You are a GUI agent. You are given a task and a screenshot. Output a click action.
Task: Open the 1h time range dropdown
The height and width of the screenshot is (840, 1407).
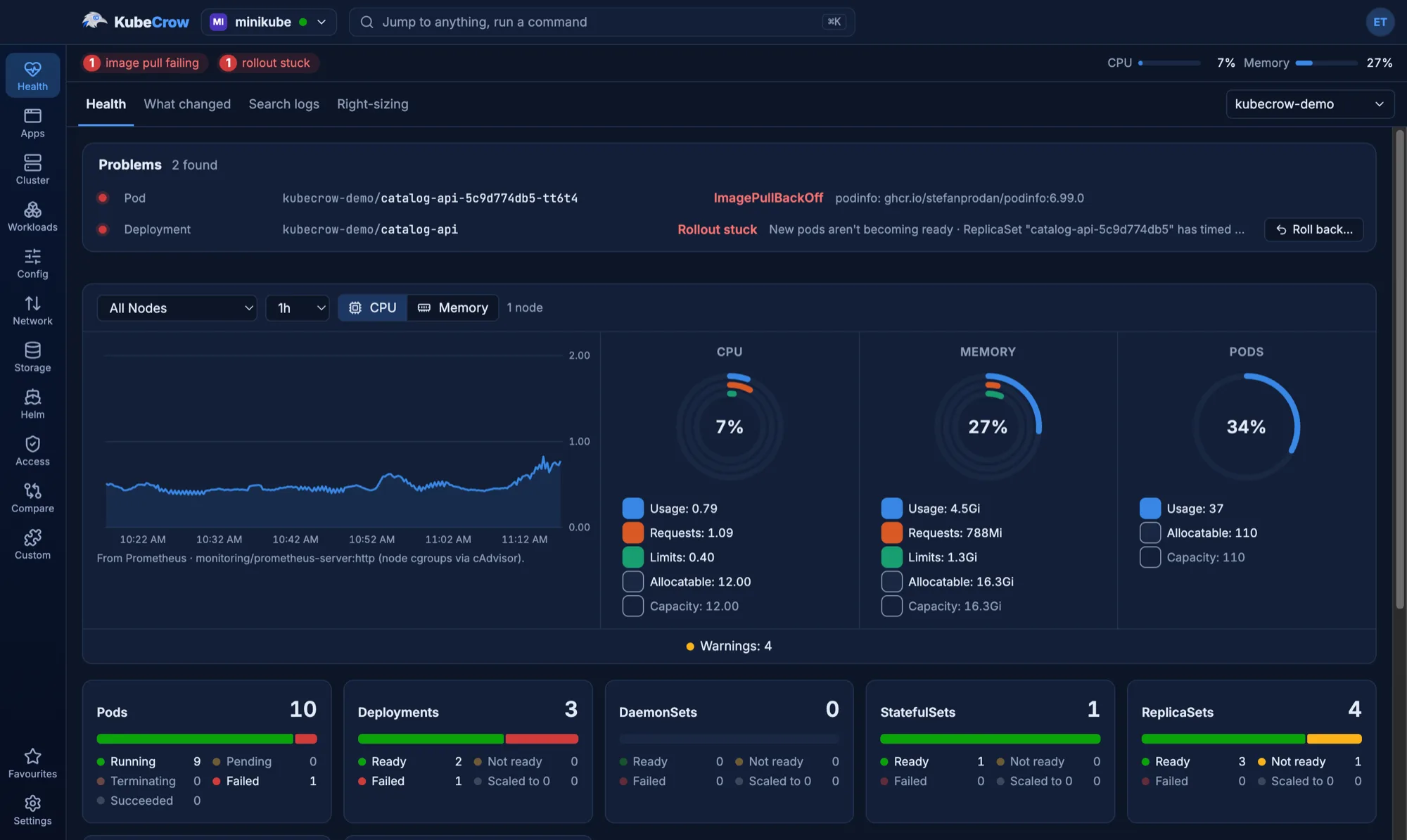pyautogui.click(x=298, y=308)
